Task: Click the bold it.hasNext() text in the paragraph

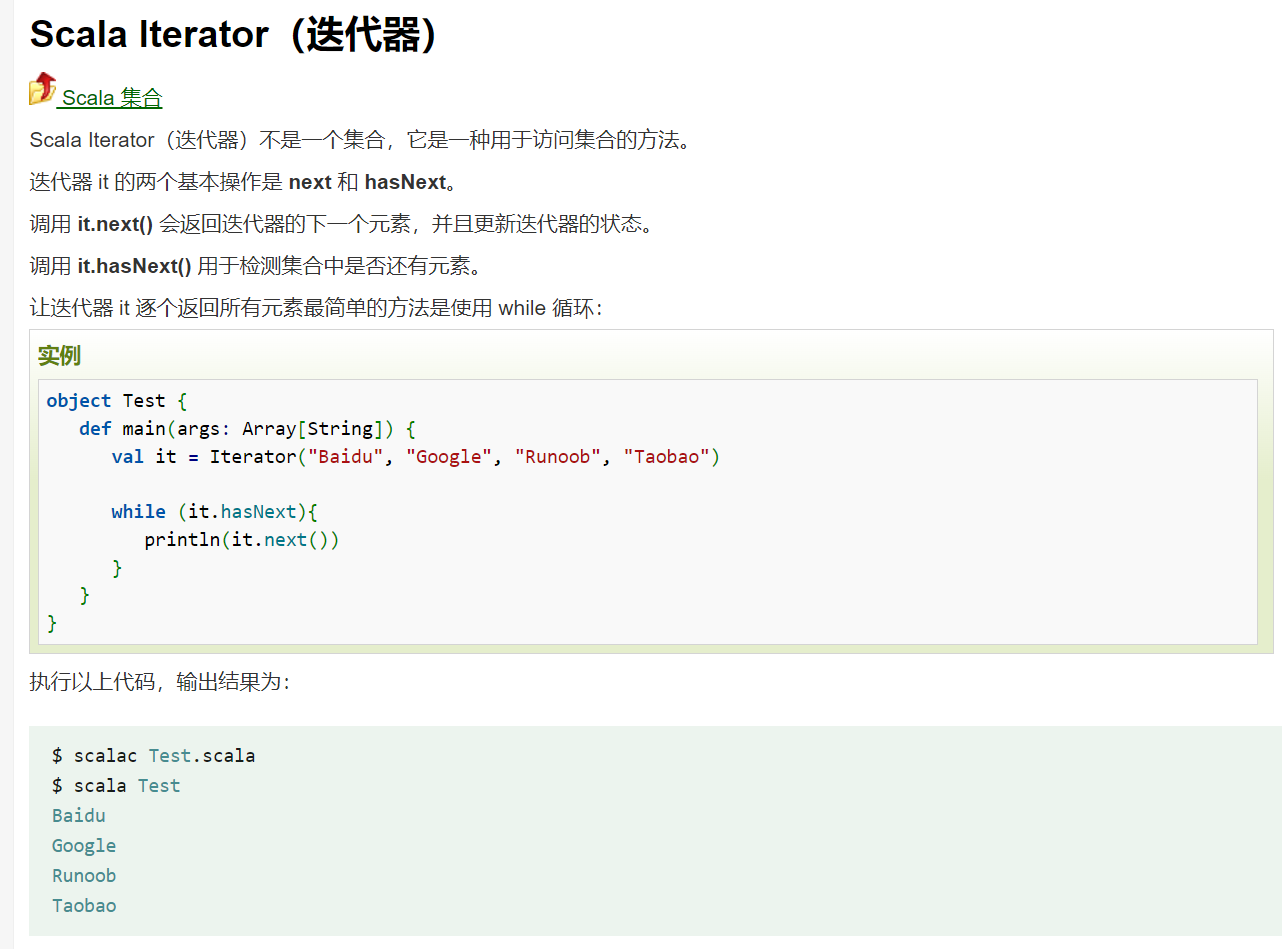Action: pyautogui.click(x=134, y=266)
